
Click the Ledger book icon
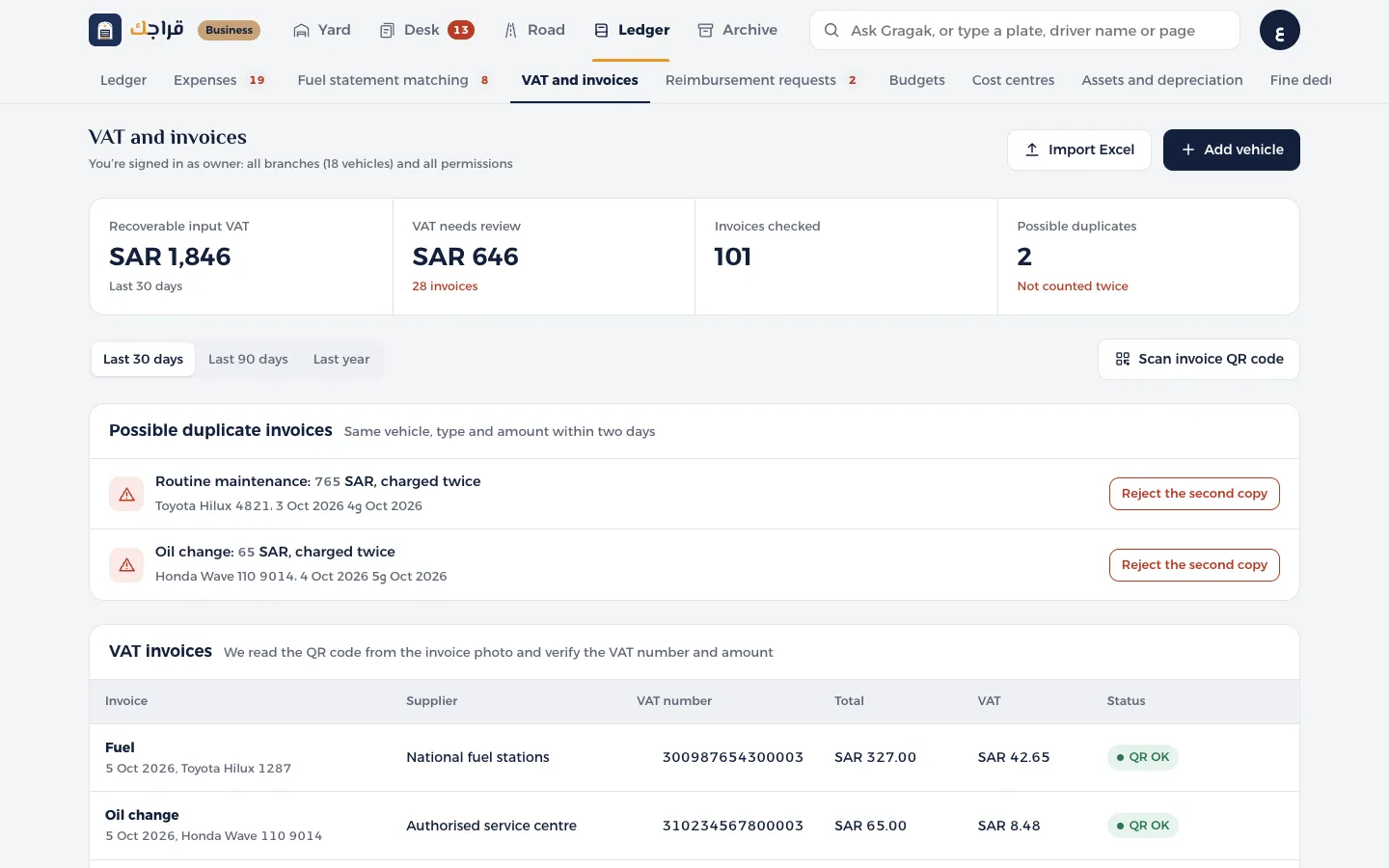(x=601, y=30)
